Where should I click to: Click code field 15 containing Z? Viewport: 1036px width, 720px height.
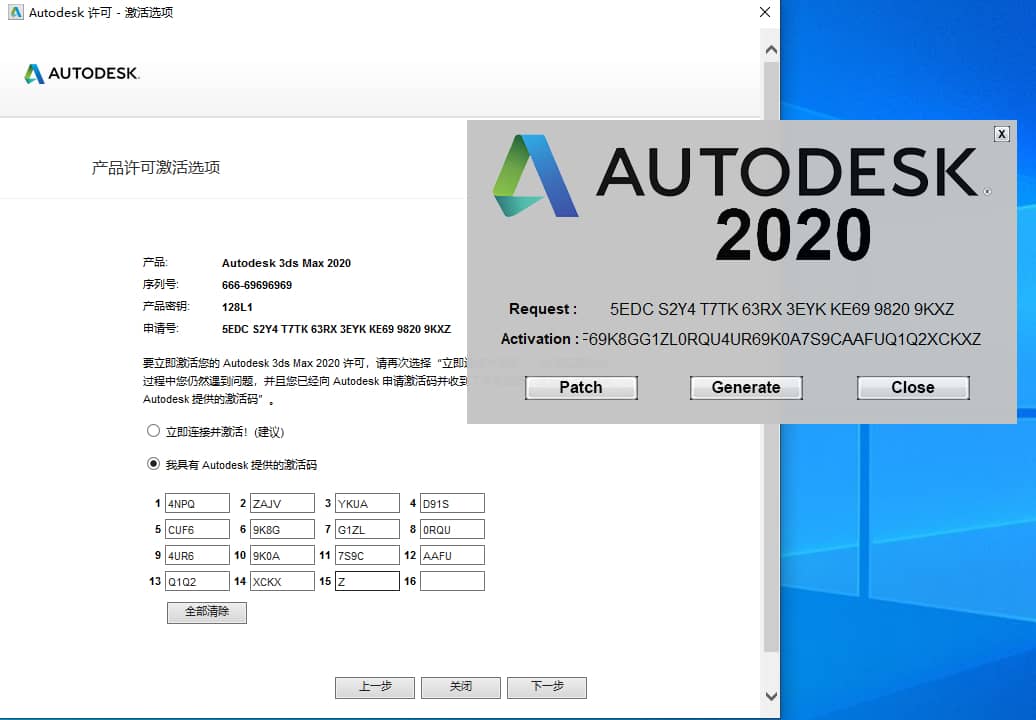[367, 581]
